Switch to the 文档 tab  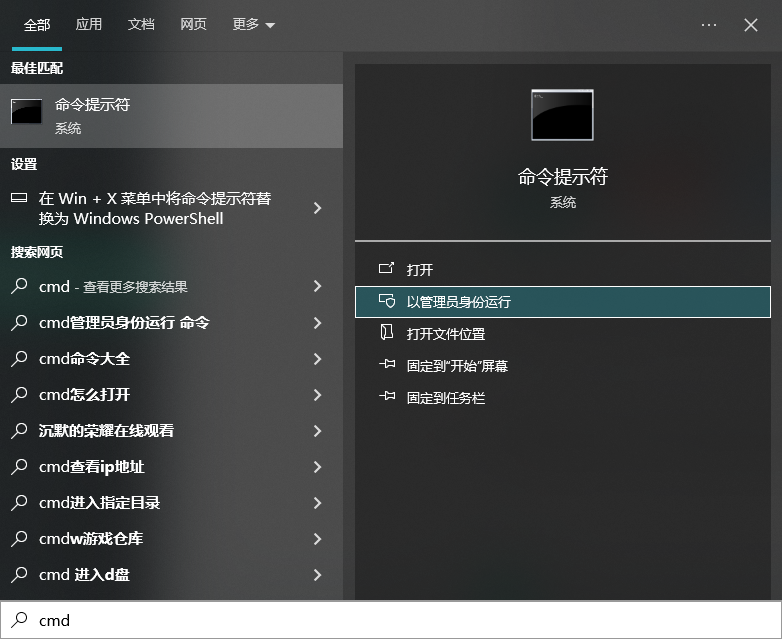click(x=141, y=25)
